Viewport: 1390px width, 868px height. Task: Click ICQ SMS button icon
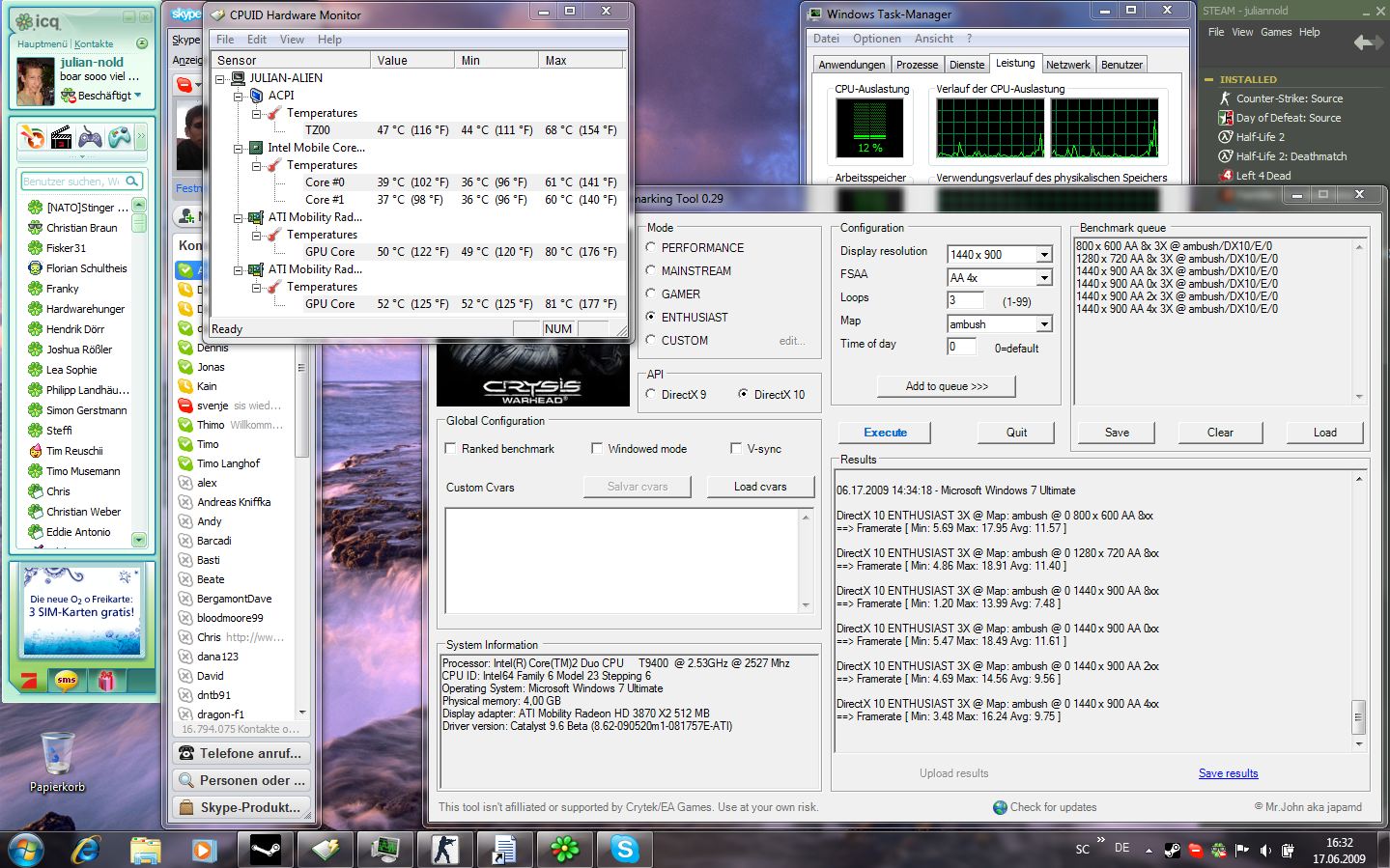pos(66,681)
